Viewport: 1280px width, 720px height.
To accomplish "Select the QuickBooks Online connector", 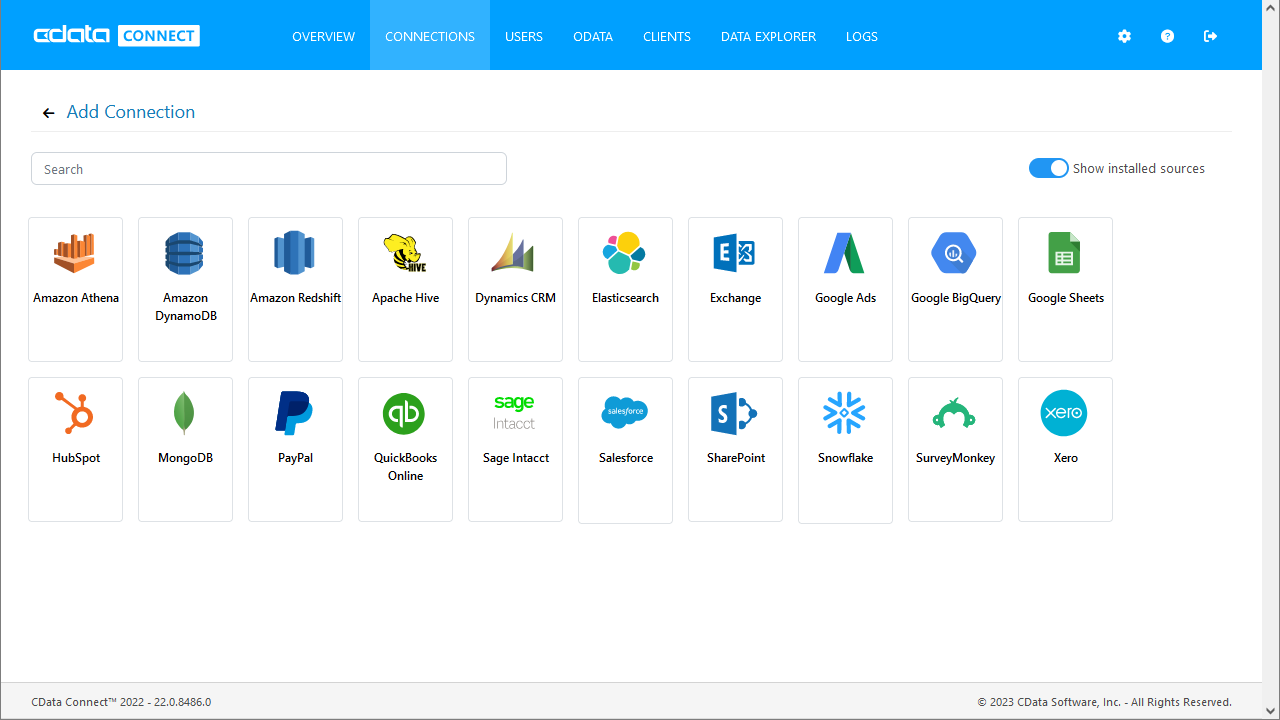I will pos(405,449).
